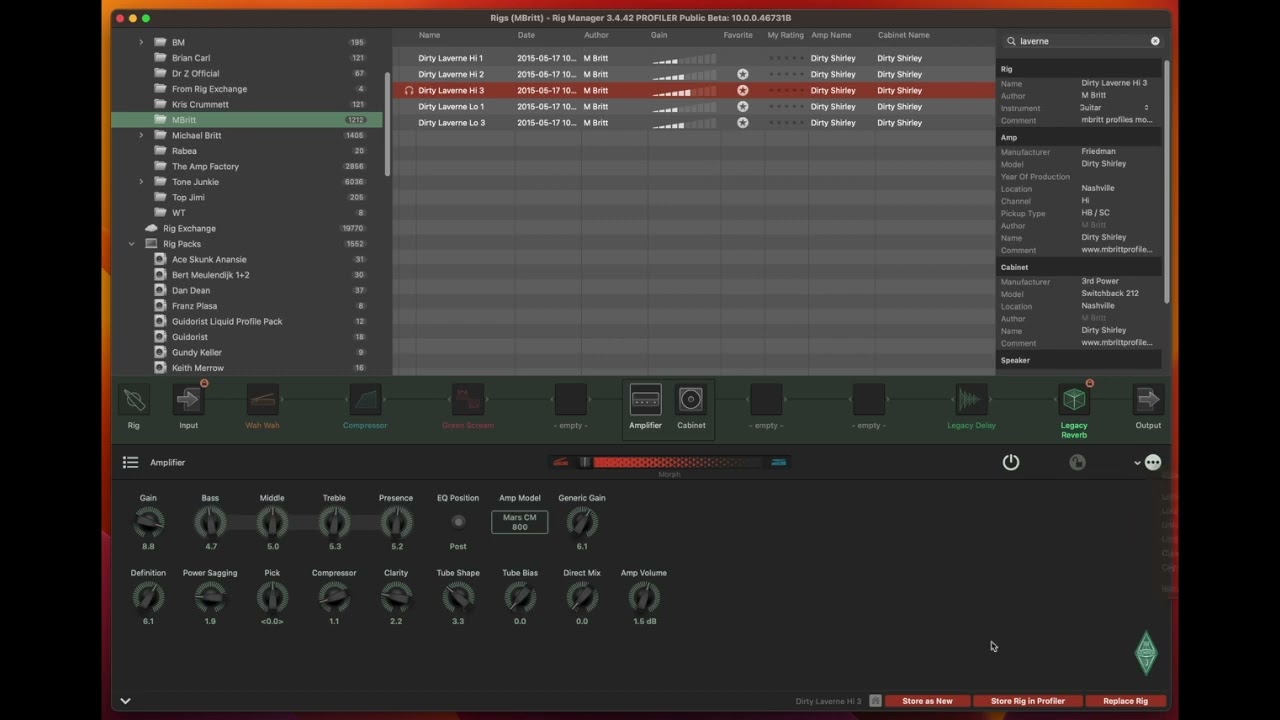Click the rig info panel scrollbar

[x=1166, y=180]
